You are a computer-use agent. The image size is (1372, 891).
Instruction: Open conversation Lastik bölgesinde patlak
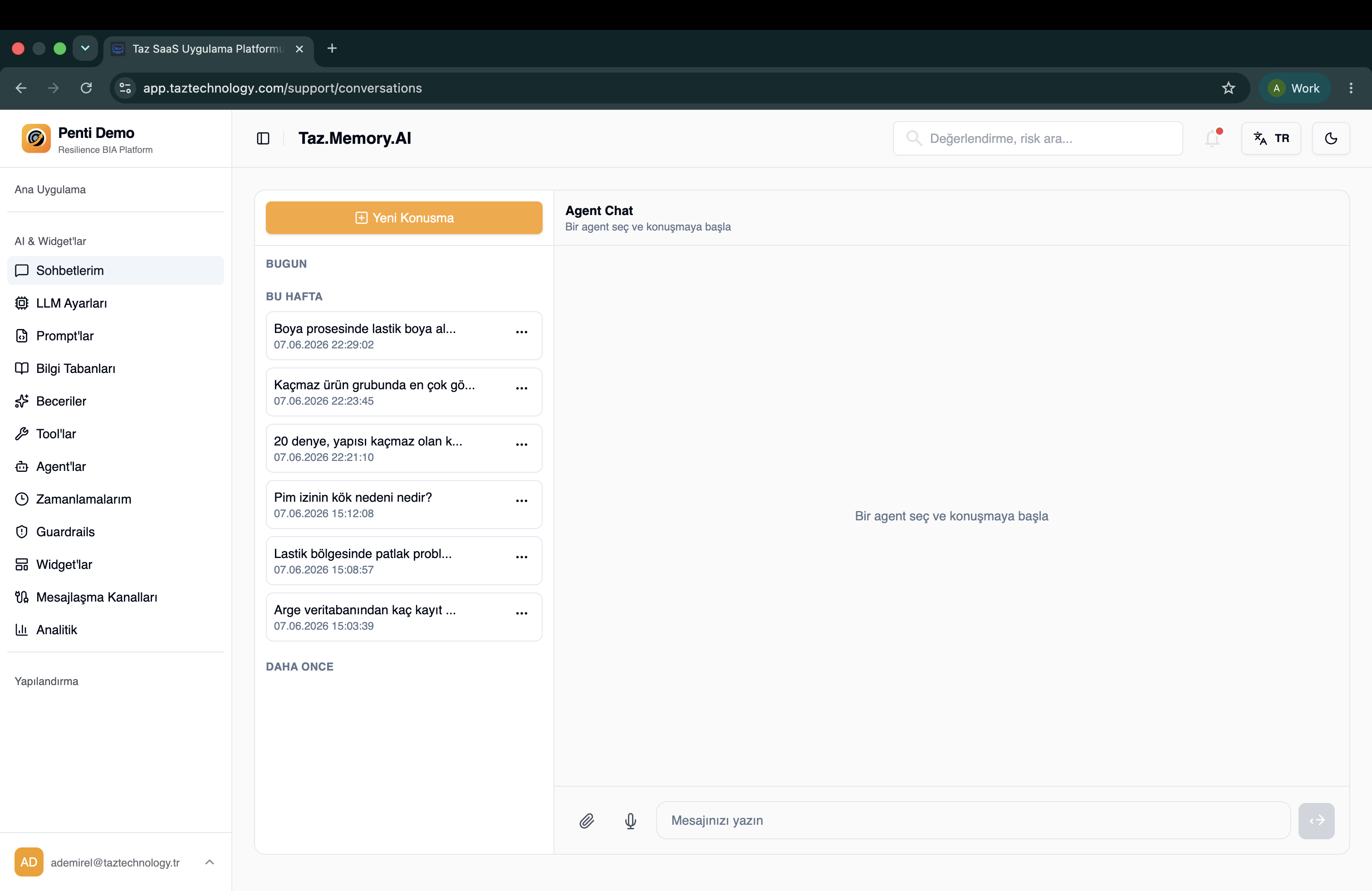[404, 561]
